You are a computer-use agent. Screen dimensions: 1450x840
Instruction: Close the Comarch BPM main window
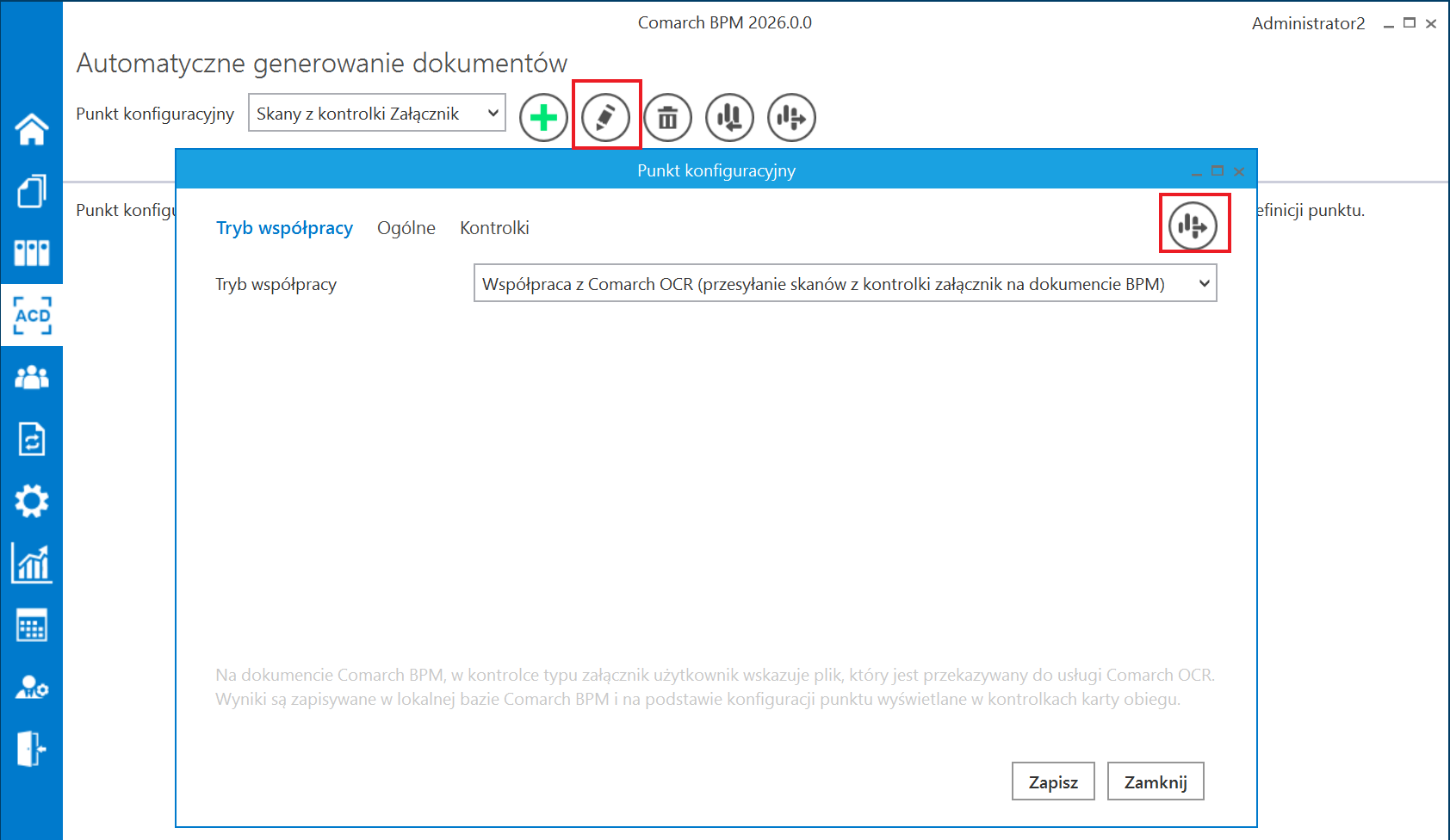click(1431, 23)
